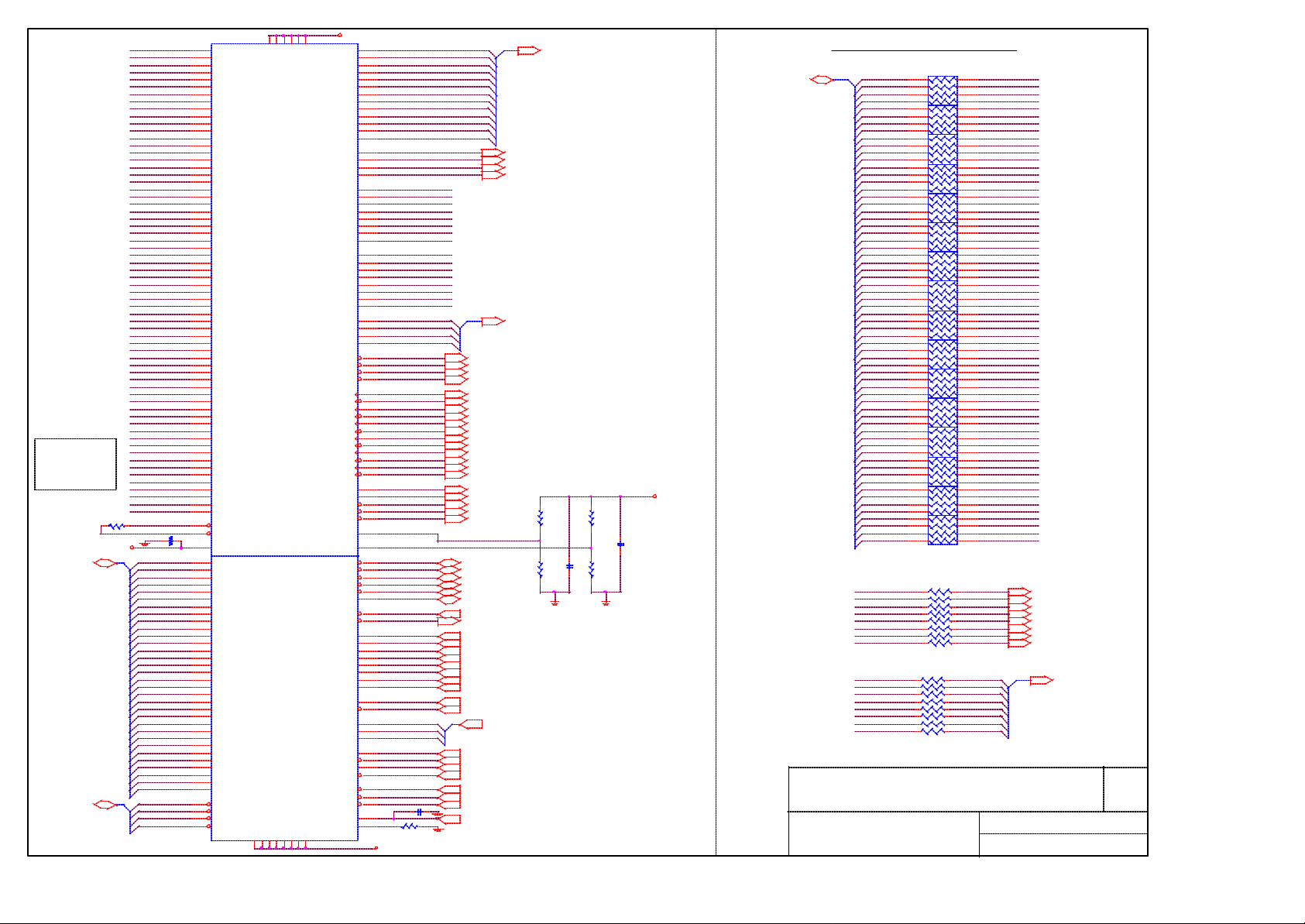
Task: Select the header pin row above the IC
Action: [287, 39]
